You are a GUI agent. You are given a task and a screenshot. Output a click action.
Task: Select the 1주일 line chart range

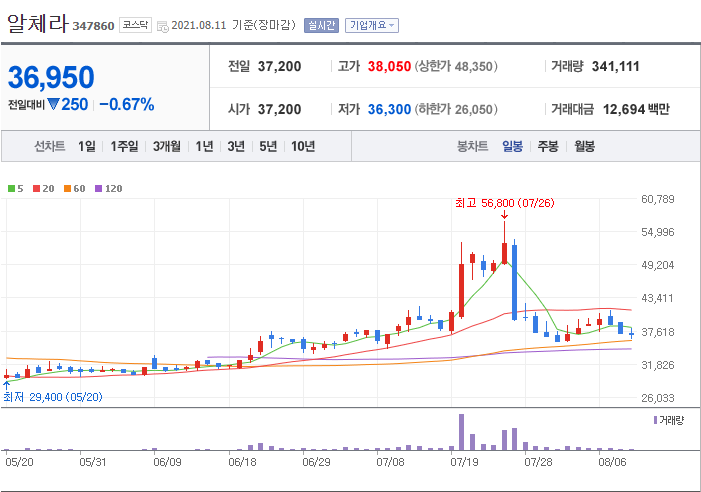tap(124, 146)
